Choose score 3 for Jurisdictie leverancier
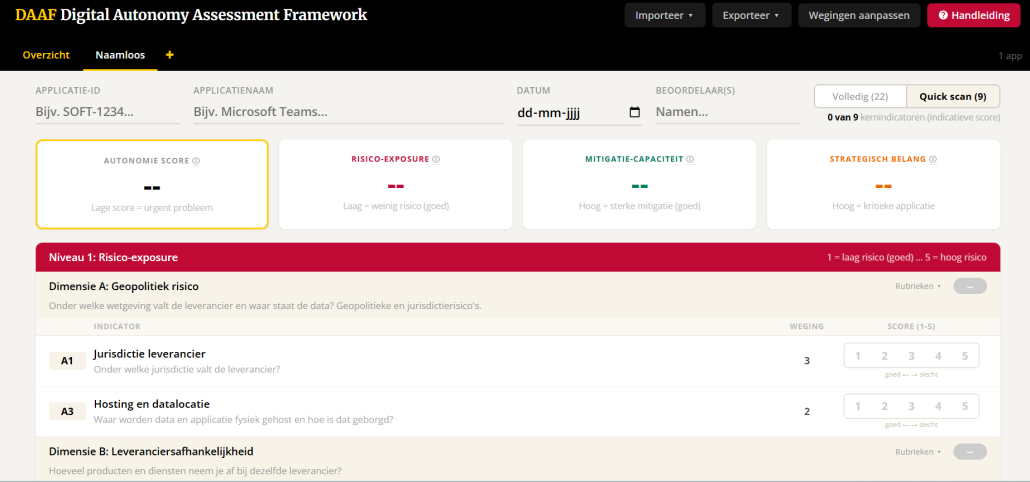Screen dimensions: 1030x482 pos(911,356)
